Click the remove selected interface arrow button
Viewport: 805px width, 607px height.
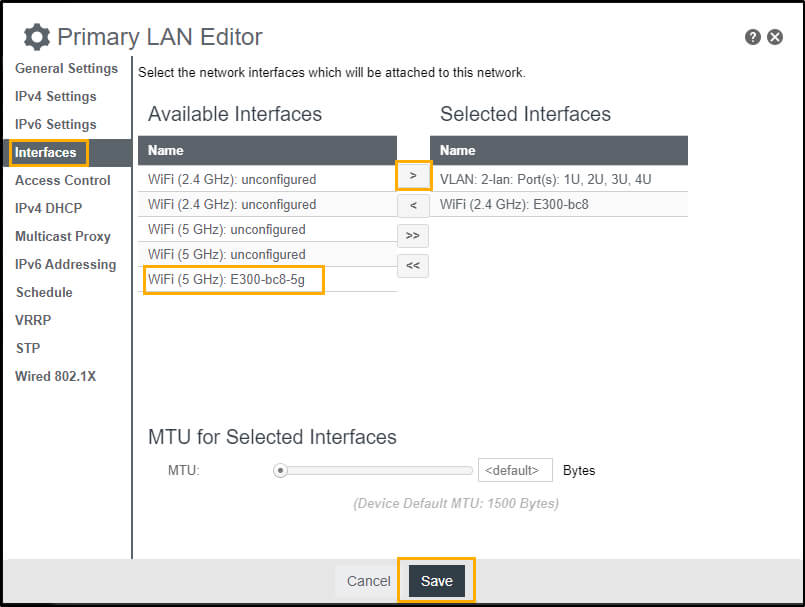click(413, 206)
